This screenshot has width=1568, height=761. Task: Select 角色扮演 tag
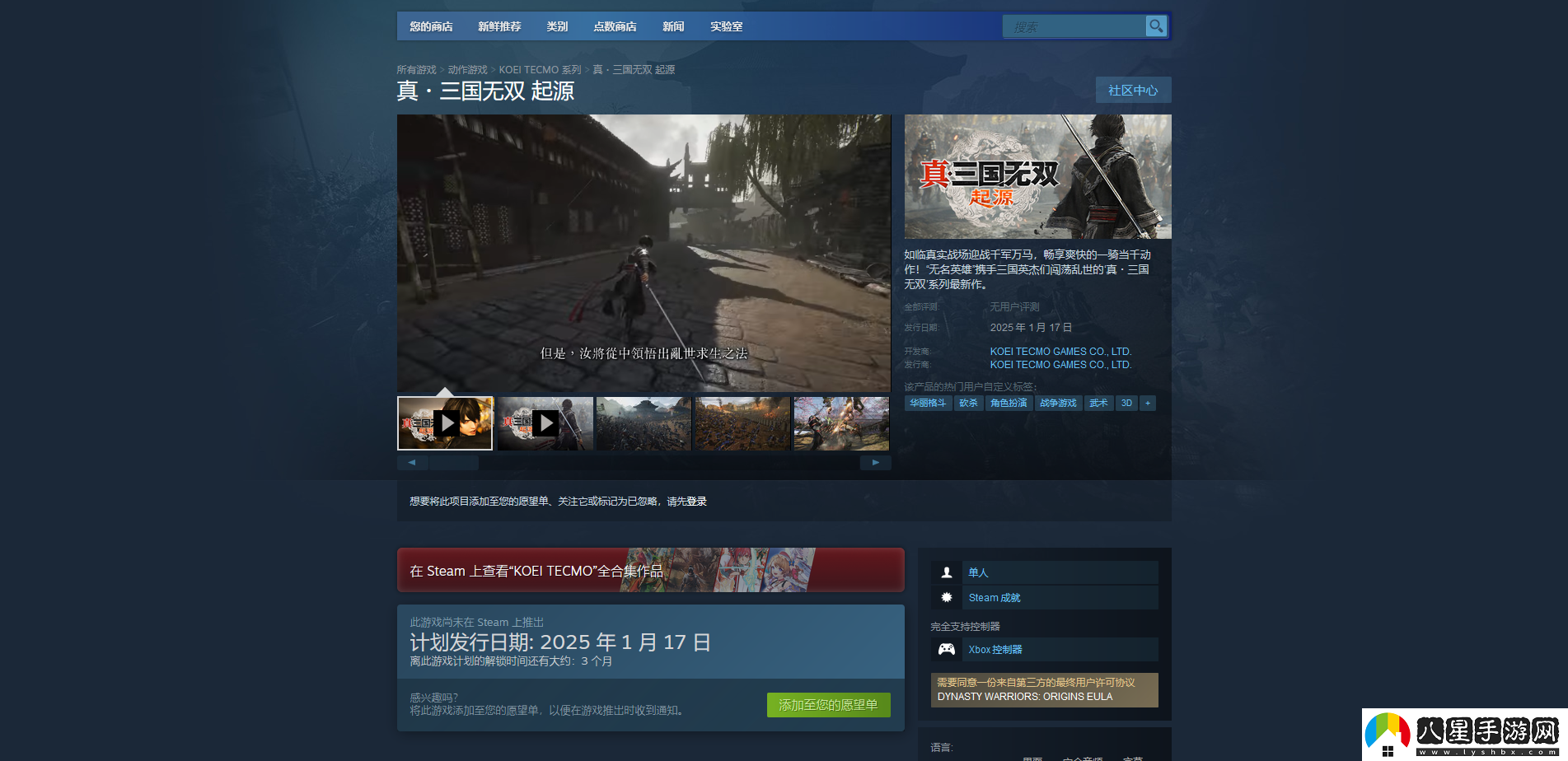[x=1009, y=403]
